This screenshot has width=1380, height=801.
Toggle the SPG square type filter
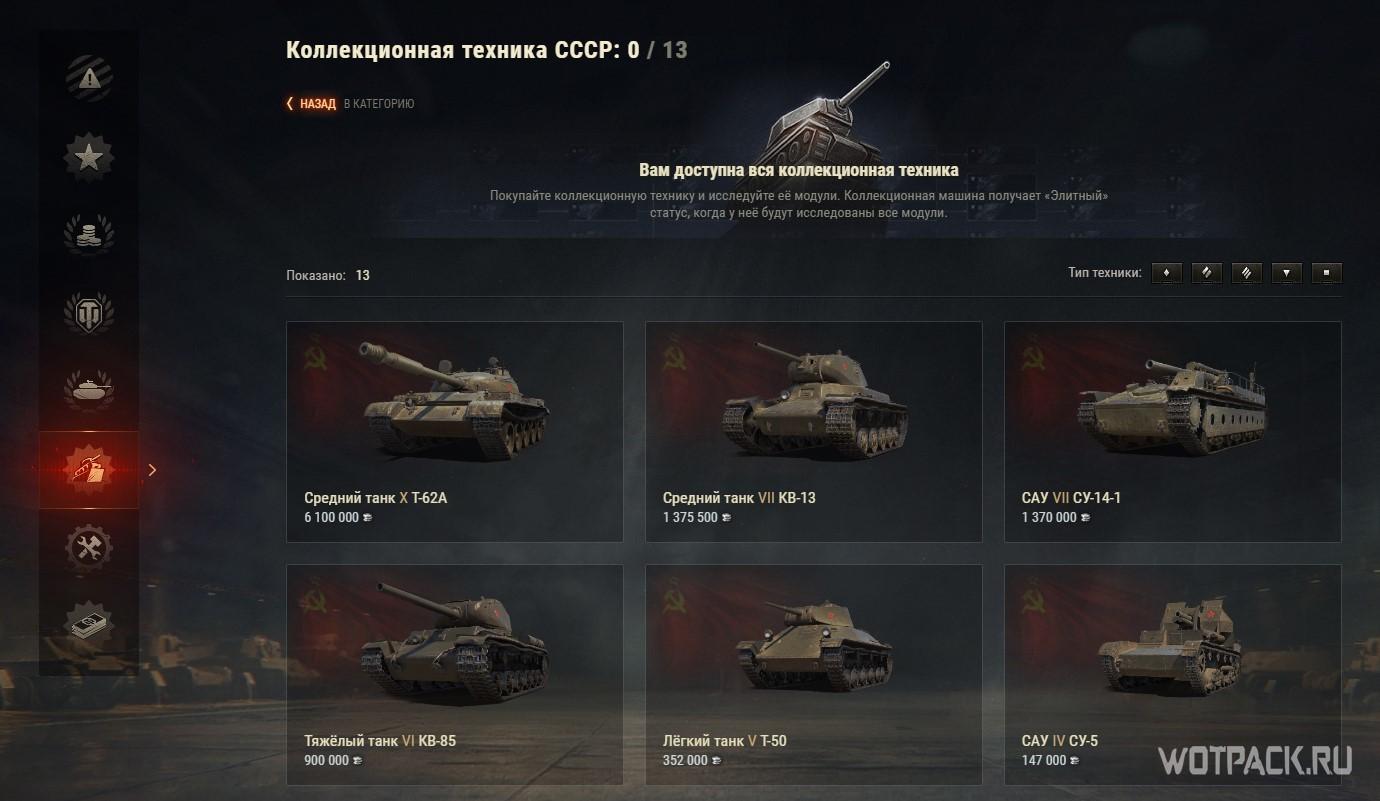coord(1327,273)
